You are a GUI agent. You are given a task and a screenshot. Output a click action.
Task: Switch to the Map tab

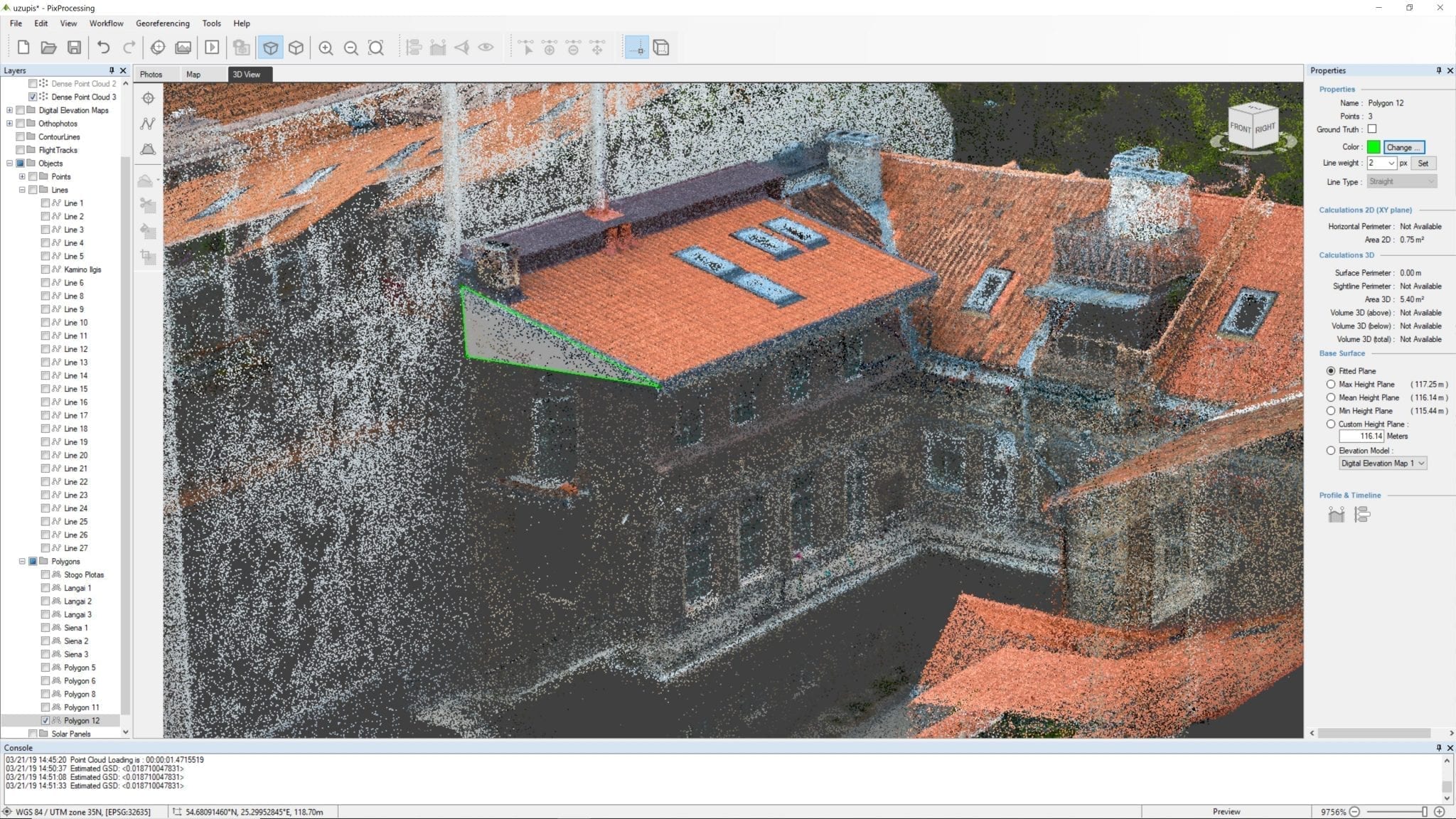point(193,74)
